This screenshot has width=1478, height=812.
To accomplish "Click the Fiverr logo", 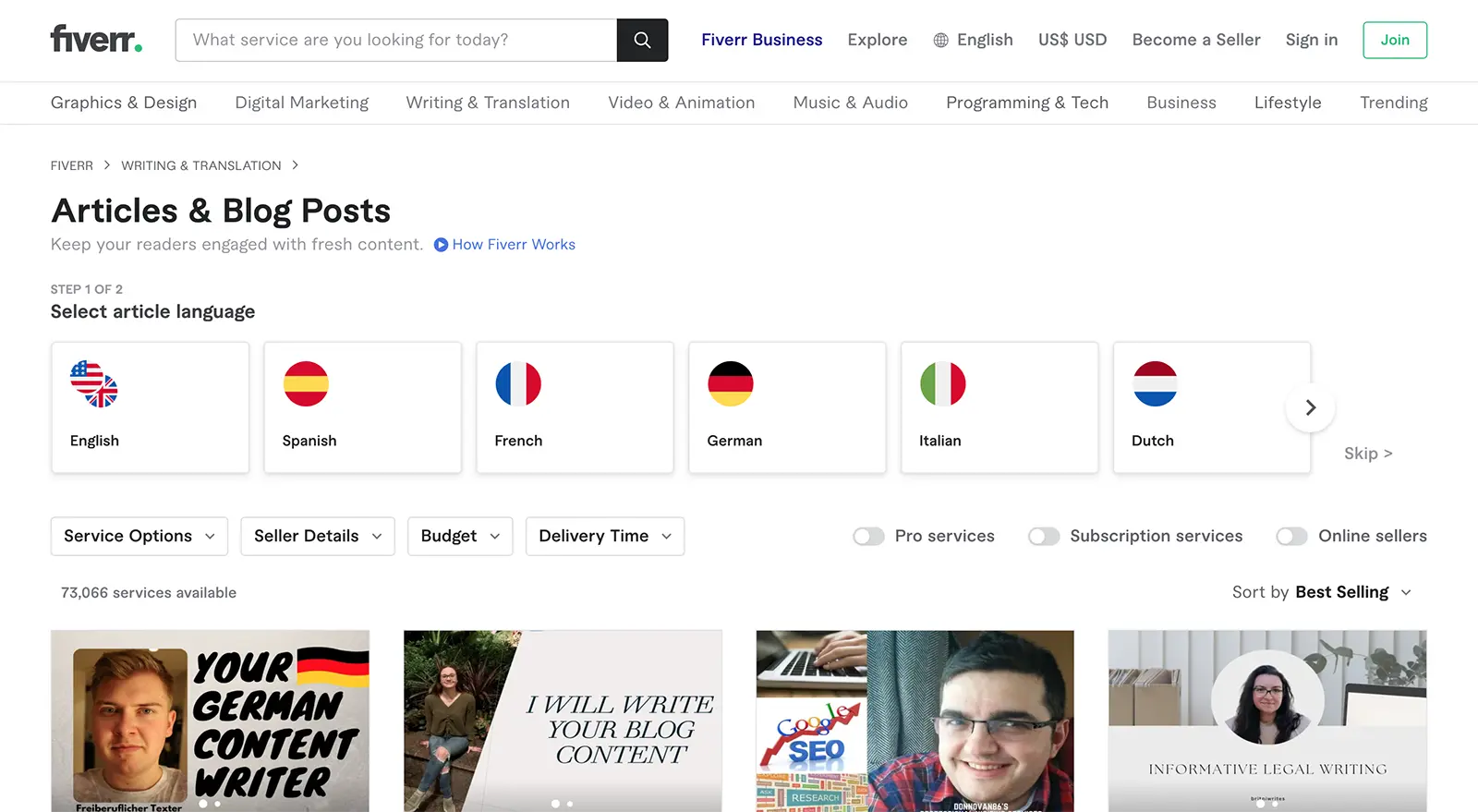I will [x=96, y=40].
